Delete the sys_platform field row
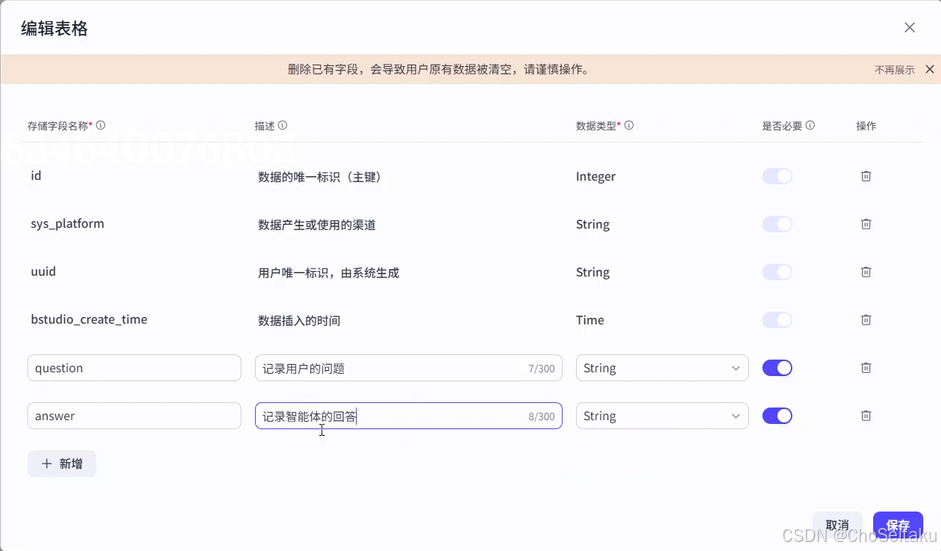 [866, 224]
